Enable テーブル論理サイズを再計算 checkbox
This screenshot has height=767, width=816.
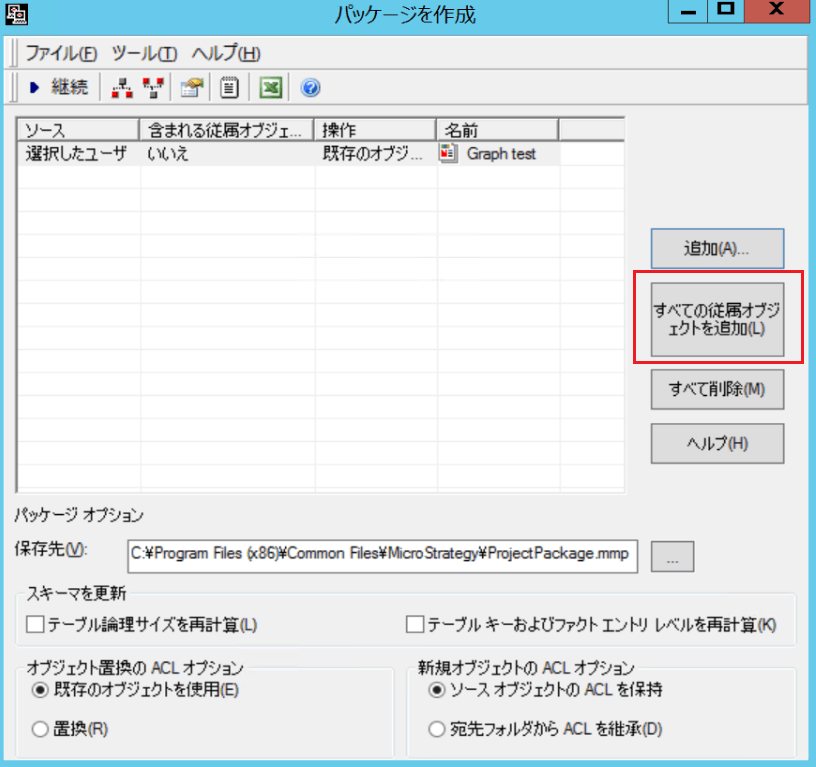pos(35,624)
